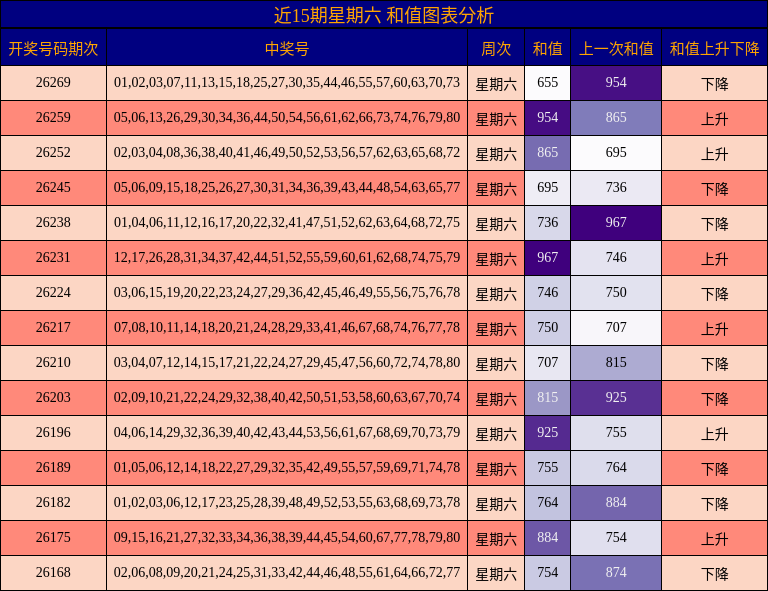The height and width of the screenshot is (591, 768).
Task: Click sum value 655 in row 26269
Action: point(547,82)
